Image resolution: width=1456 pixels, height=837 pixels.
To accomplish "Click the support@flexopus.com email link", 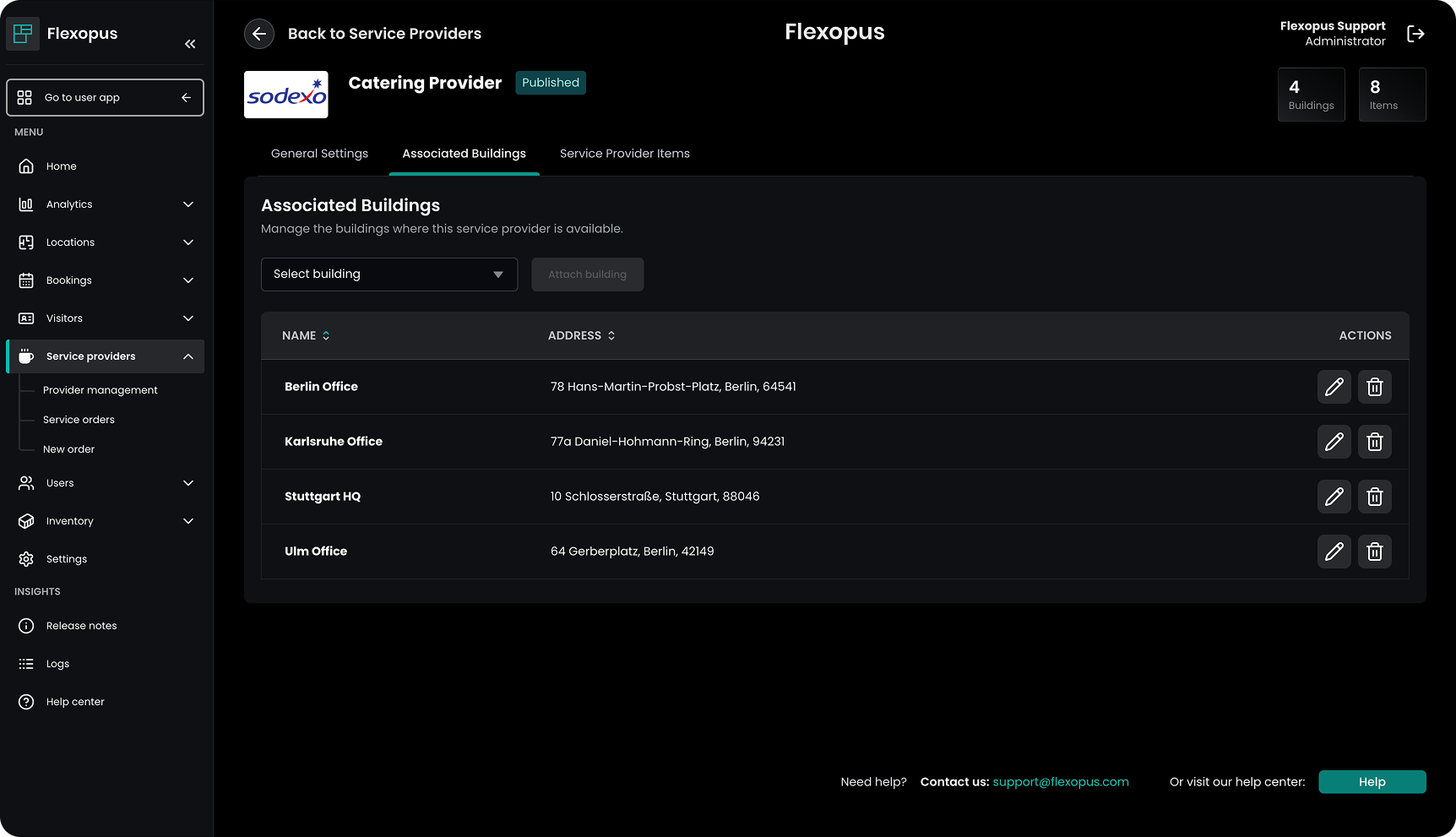I will [x=1060, y=782].
